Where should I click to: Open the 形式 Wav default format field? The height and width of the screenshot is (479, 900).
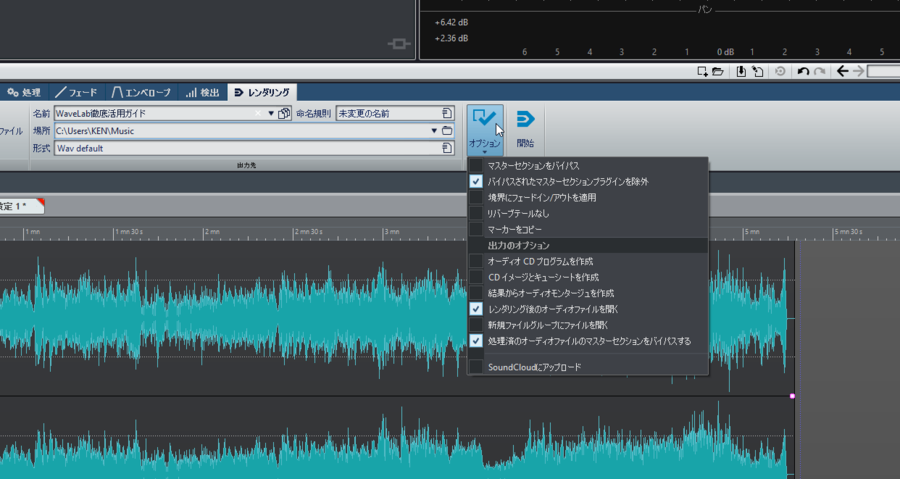(x=254, y=148)
